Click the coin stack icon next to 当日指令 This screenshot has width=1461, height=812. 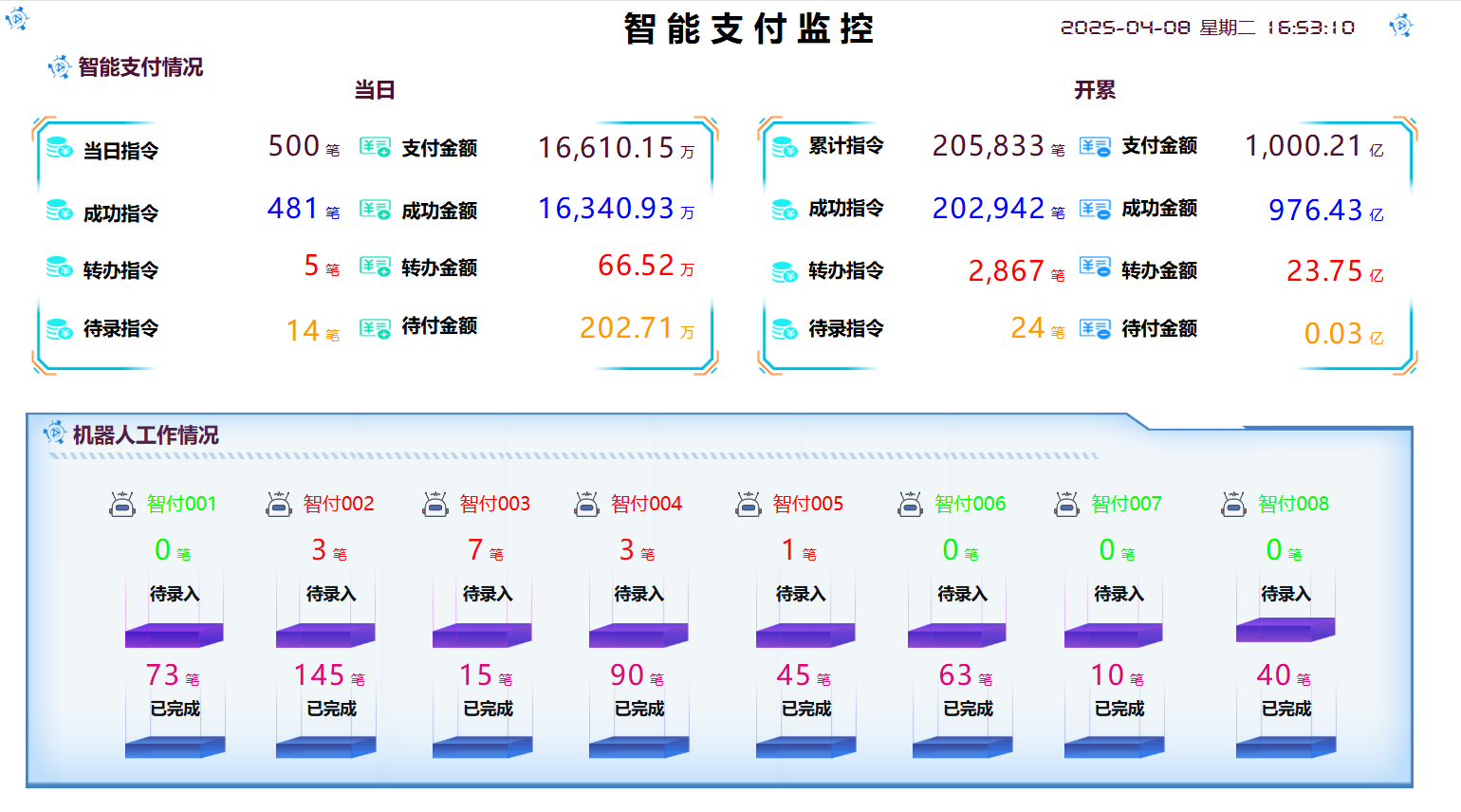(x=60, y=149)
